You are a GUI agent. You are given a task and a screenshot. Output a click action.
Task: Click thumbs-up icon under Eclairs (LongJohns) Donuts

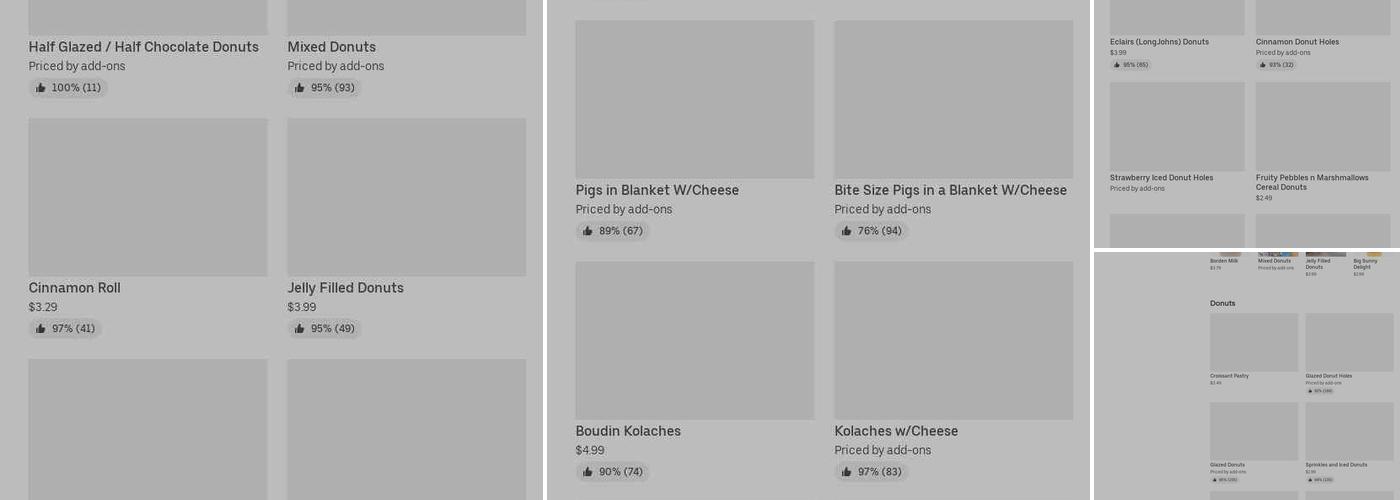1117,65
